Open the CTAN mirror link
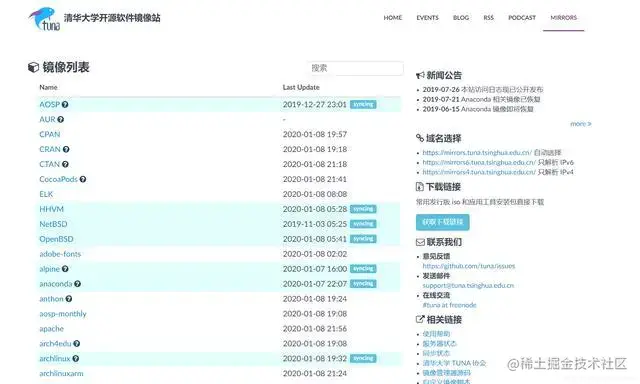The height and width of the screenshot is (384, 640). click(x=49, y=164)
